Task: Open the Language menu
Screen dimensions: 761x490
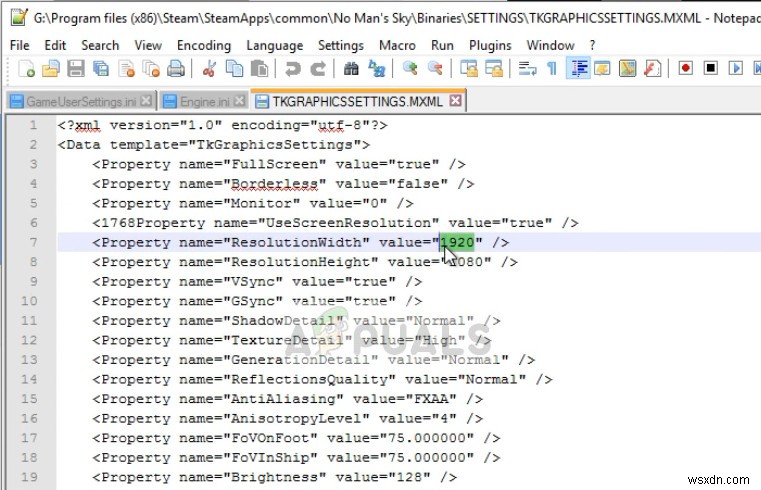Action: tap(275, 46)
